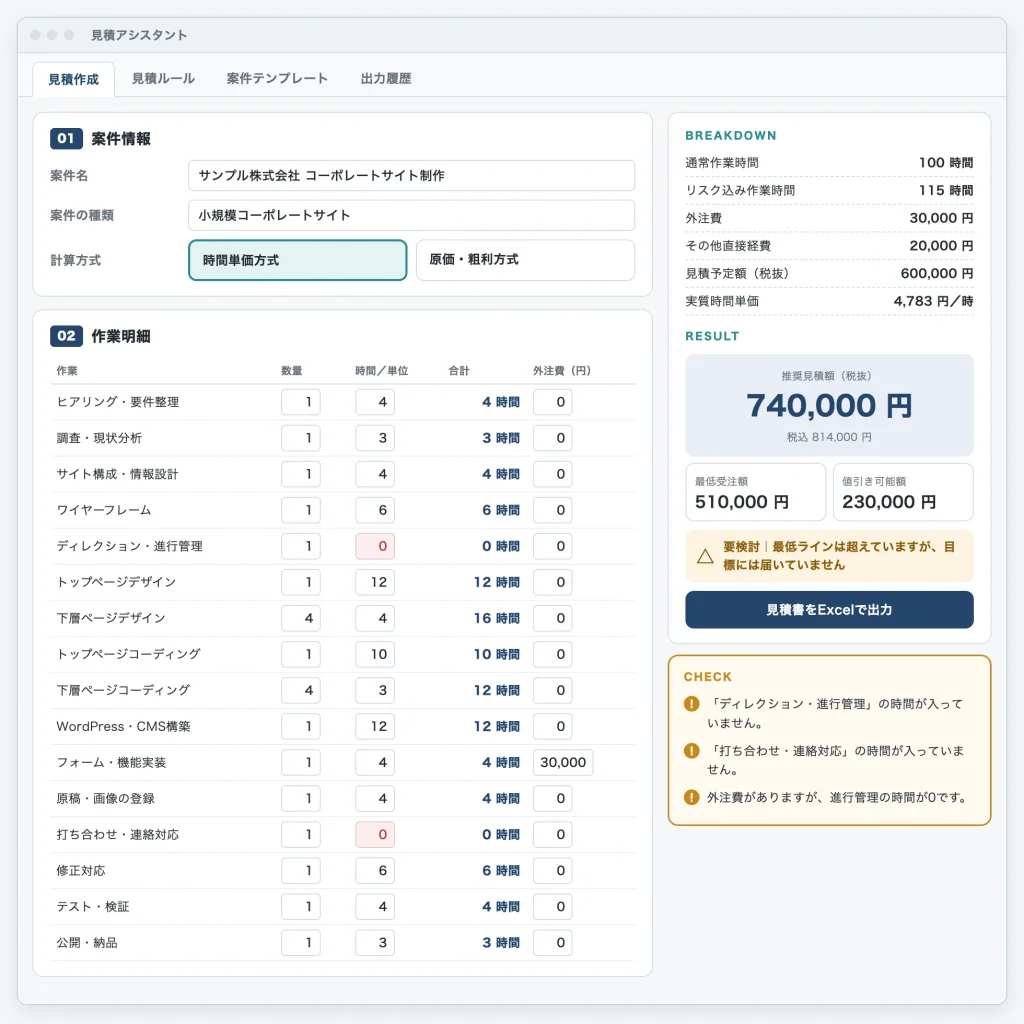Screen dimensions: 1024x1024
Task: Edit quantity for 下層ページコーディング
Action: (301, 690)
